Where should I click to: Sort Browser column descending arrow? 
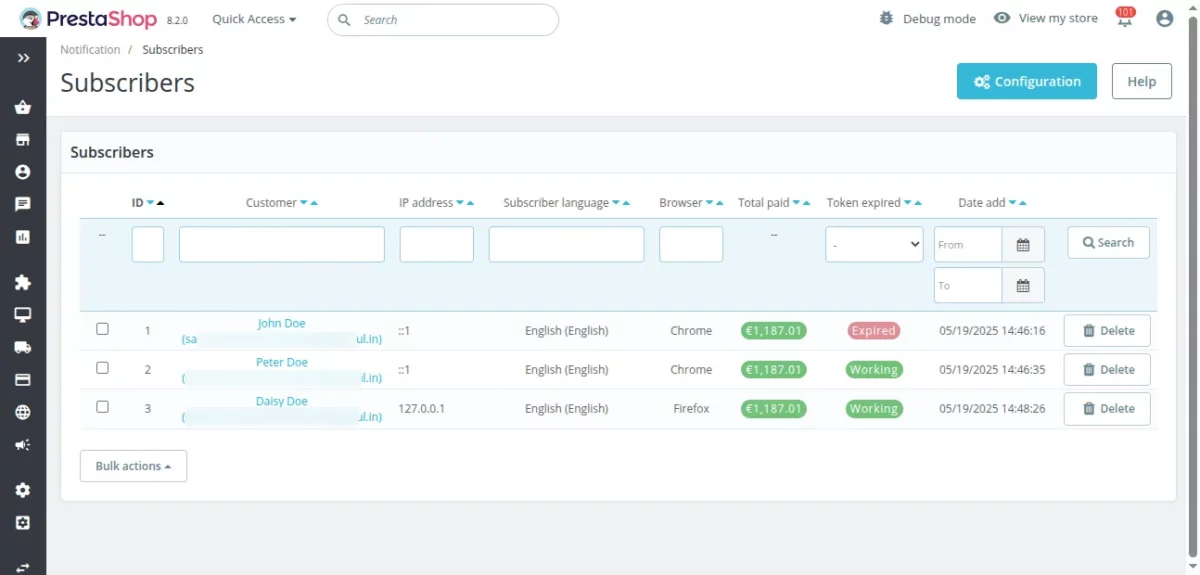pyautogui.click(x=709, y=203)
